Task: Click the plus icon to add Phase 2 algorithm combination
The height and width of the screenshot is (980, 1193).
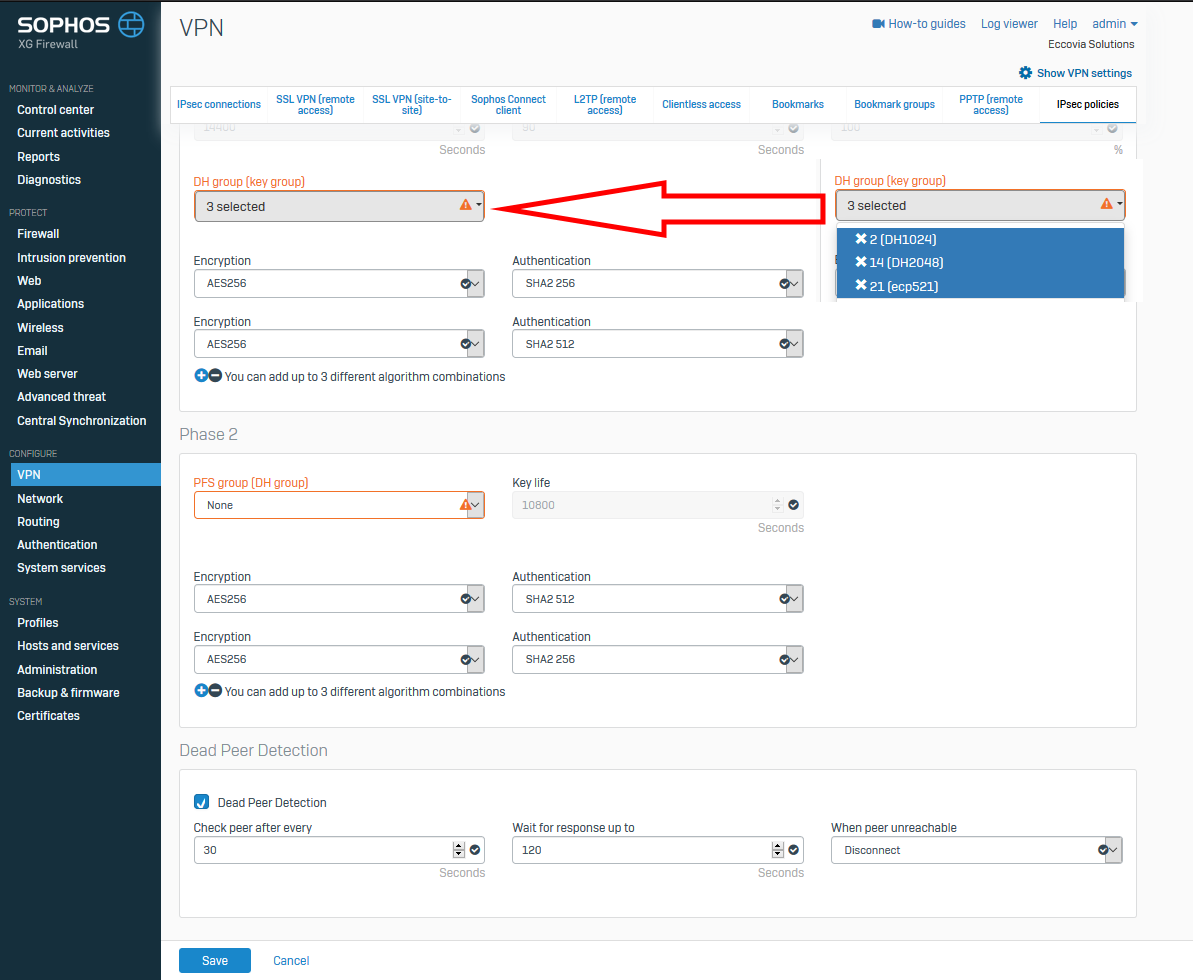Action: click(201, 691)
